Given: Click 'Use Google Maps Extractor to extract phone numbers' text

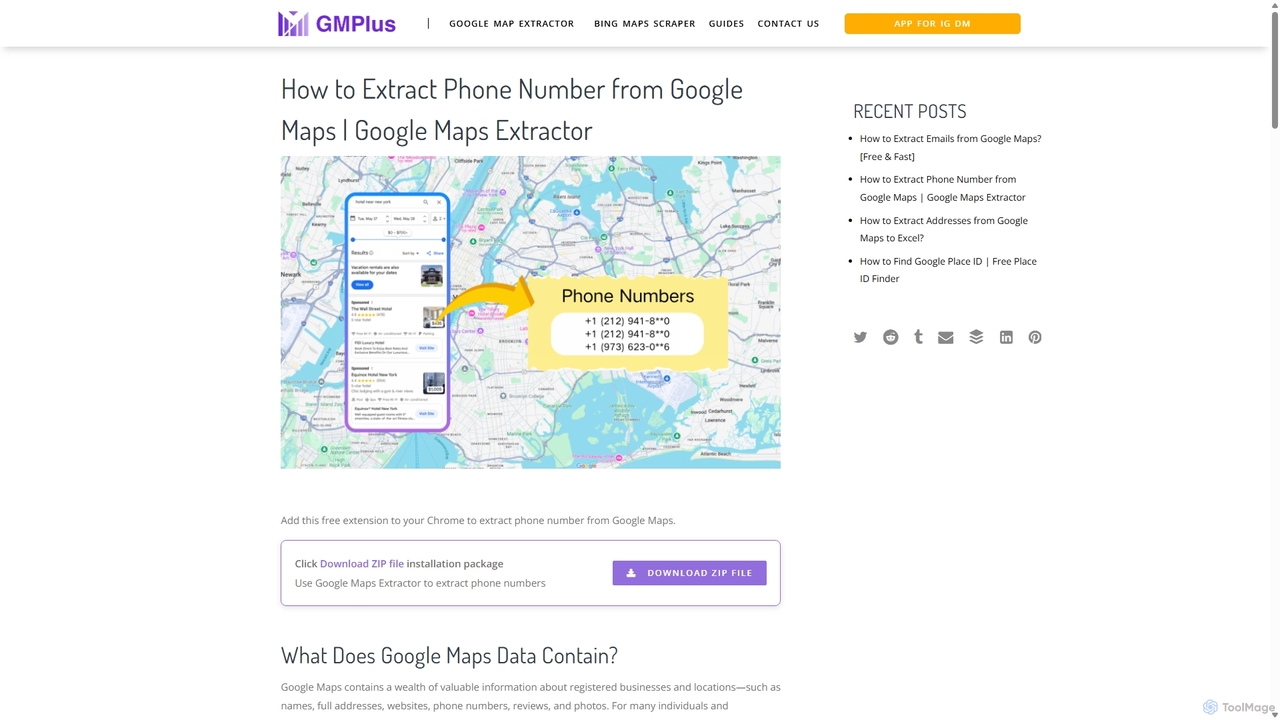Looking at the screenshot, I should (x=420, y=583).
